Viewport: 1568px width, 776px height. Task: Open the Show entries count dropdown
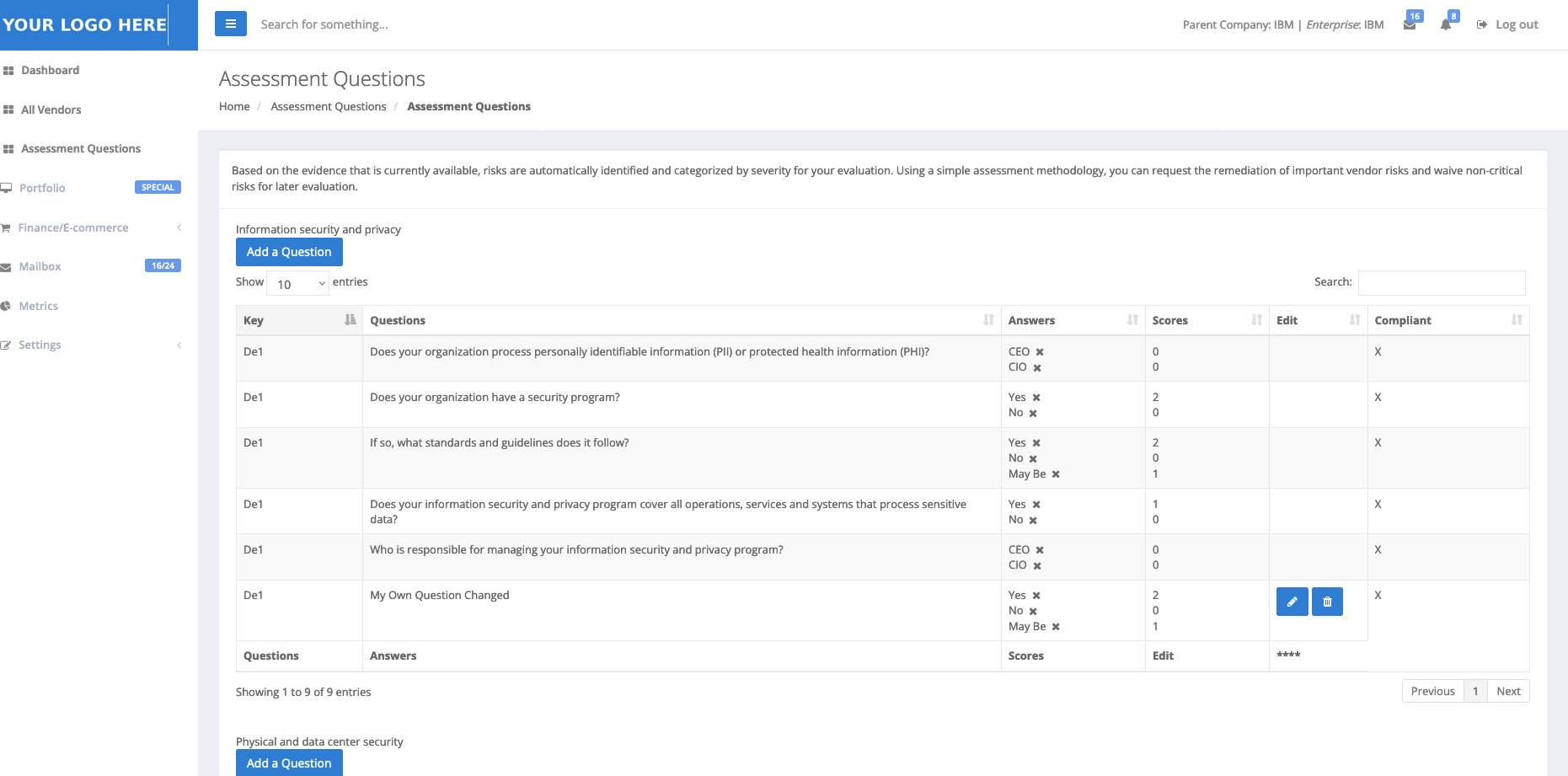click(297, 284)
